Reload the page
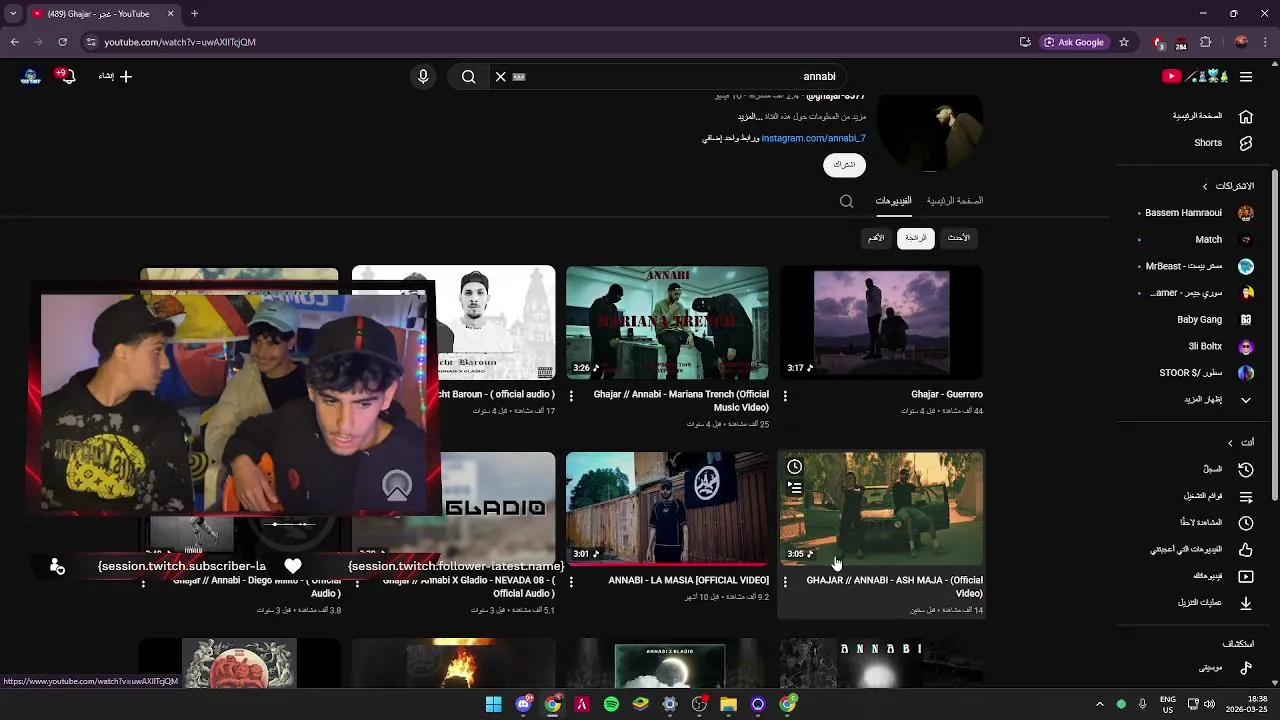 point(62,42)
